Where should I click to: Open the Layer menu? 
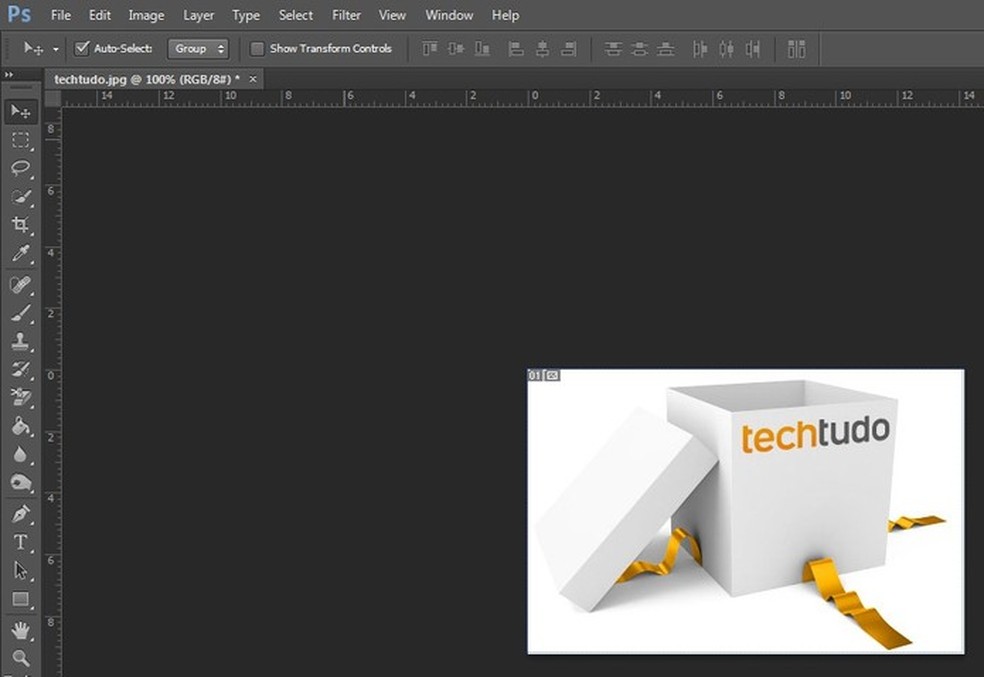(198, 15)
